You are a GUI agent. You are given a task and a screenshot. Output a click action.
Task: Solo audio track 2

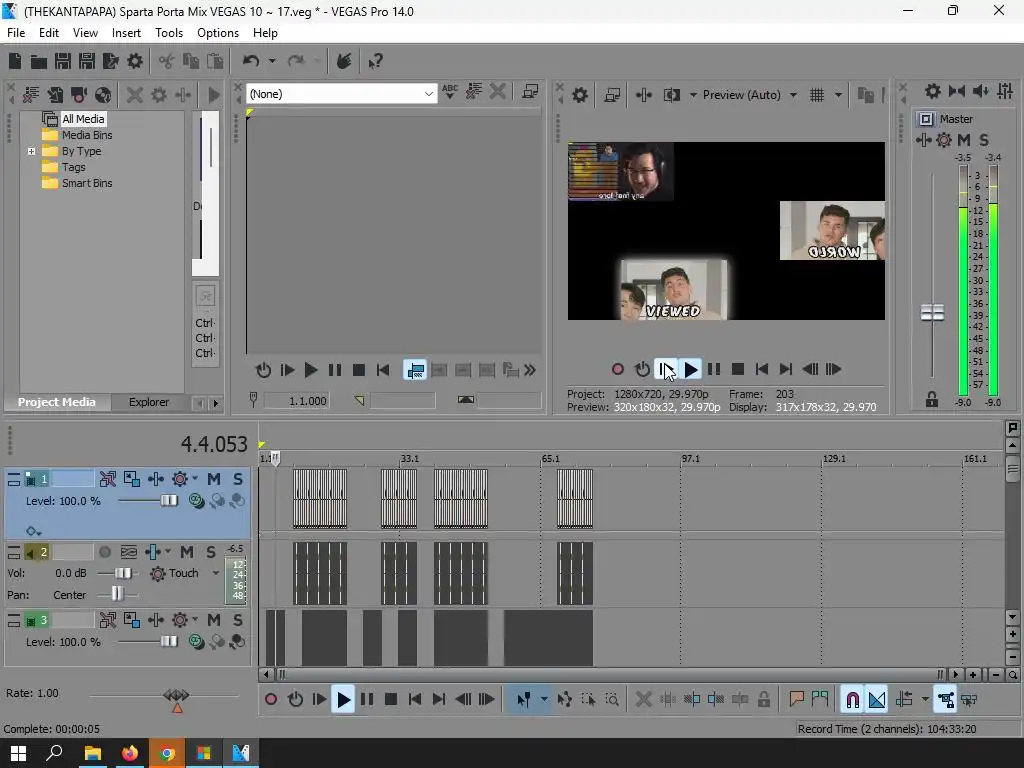tap(211, 552)
